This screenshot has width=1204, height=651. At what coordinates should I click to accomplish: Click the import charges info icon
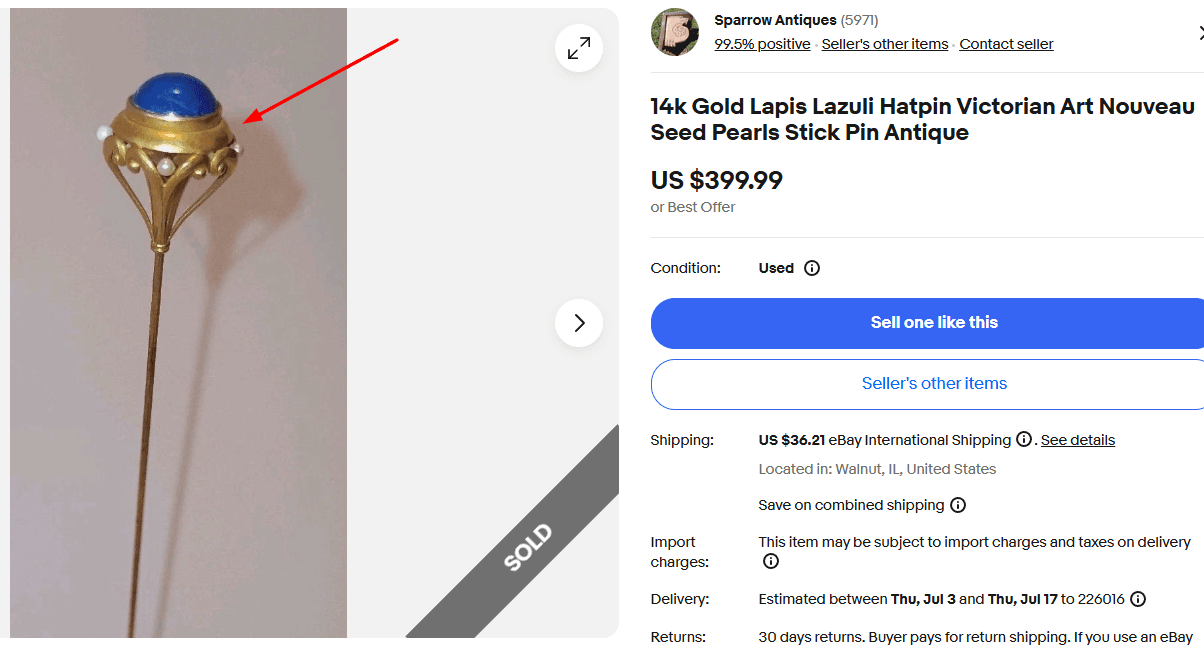770,561
